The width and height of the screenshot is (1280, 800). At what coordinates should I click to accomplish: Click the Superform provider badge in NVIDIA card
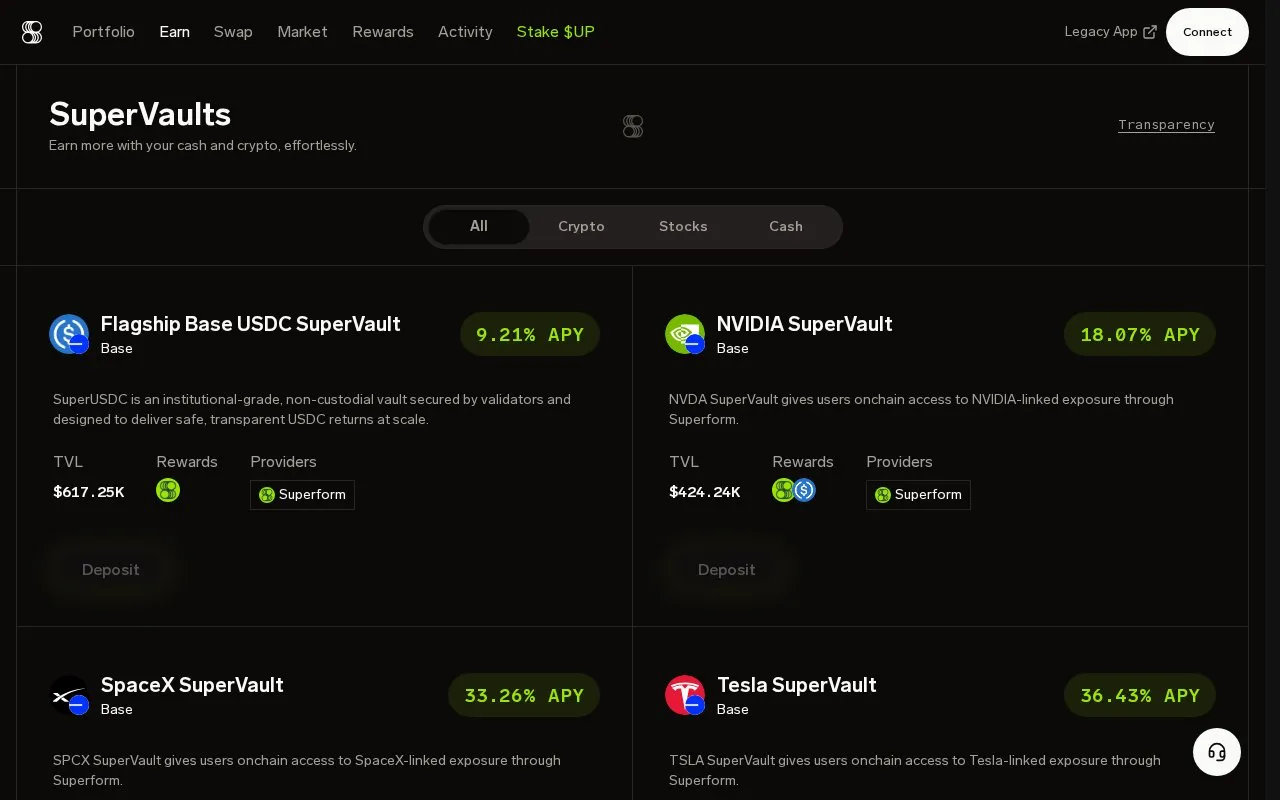tap(918, 495)
